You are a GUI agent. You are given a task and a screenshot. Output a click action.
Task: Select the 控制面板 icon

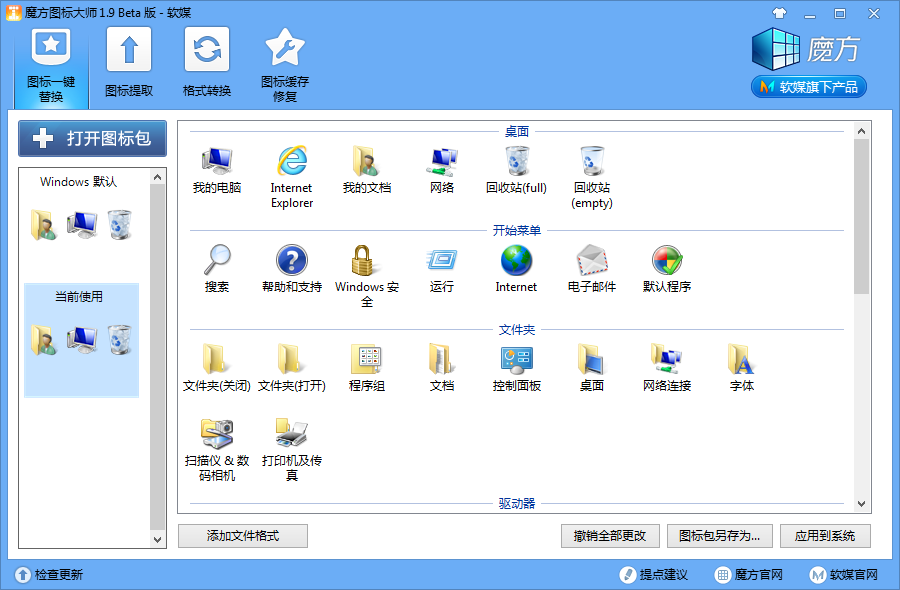[517, 368]
